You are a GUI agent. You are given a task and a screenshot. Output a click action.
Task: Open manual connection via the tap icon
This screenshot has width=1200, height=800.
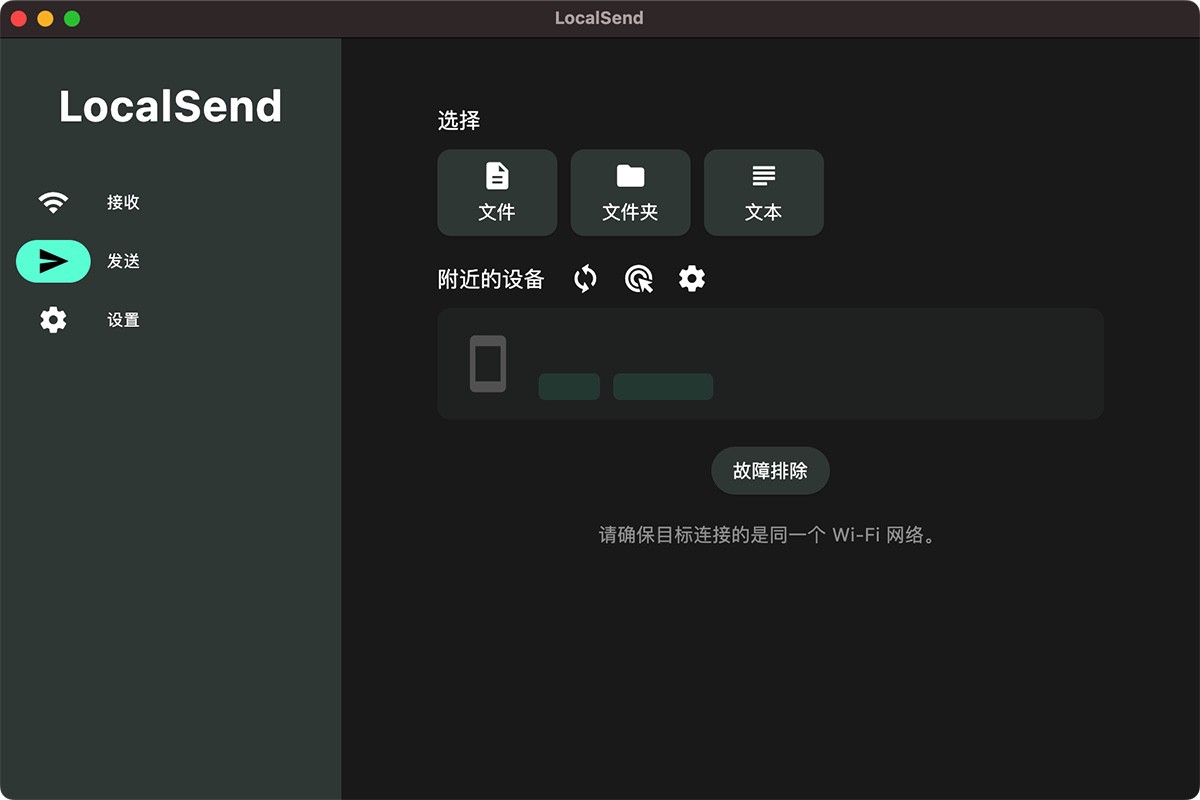(639, 279)
